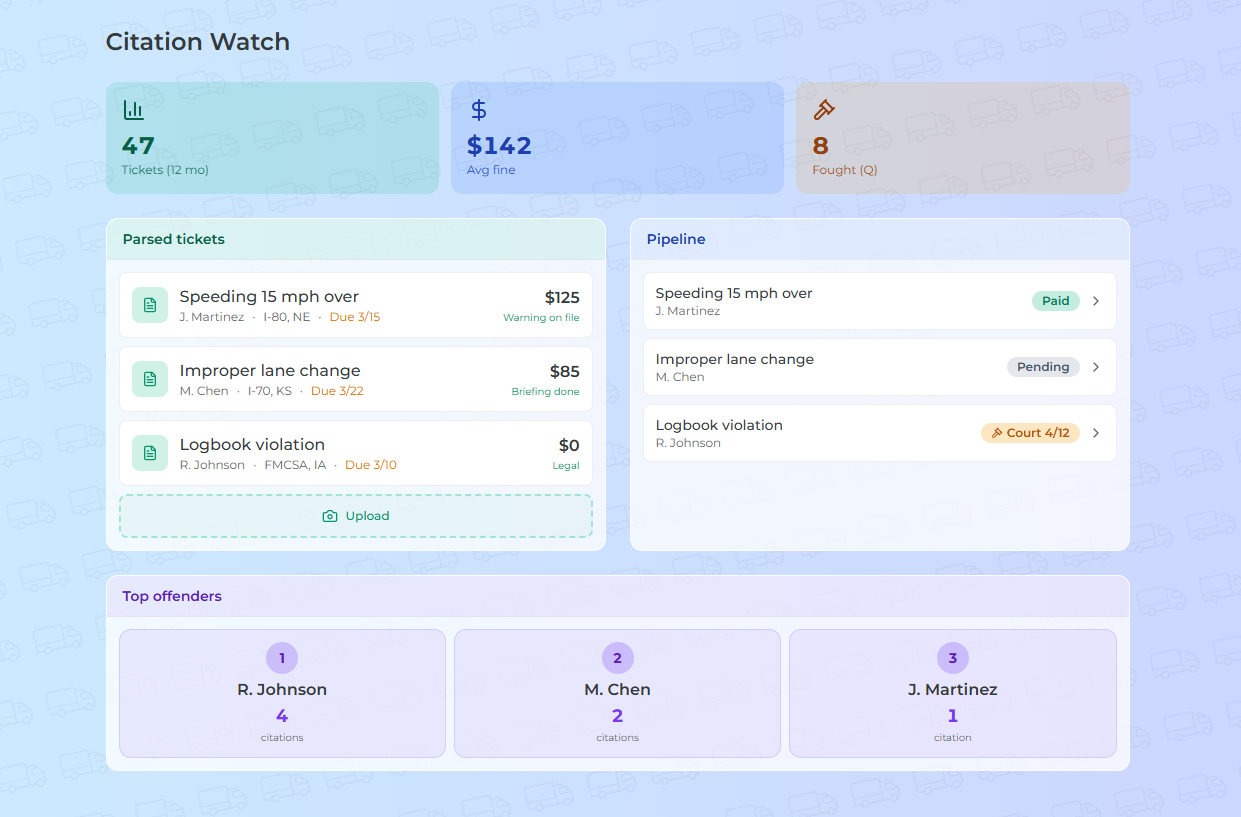Switch to the Pipeline panel header

click(x=676, y=239)
